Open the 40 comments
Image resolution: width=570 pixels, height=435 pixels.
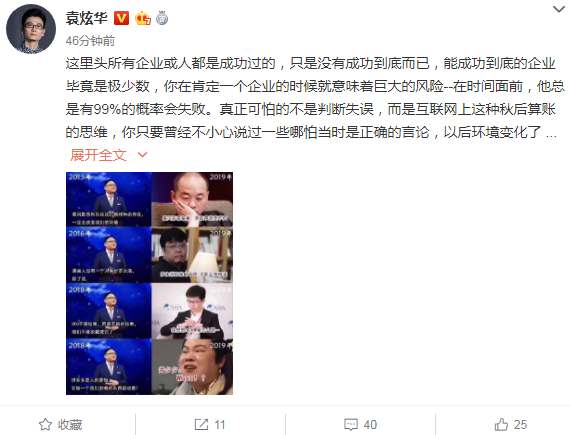(370, 424)
